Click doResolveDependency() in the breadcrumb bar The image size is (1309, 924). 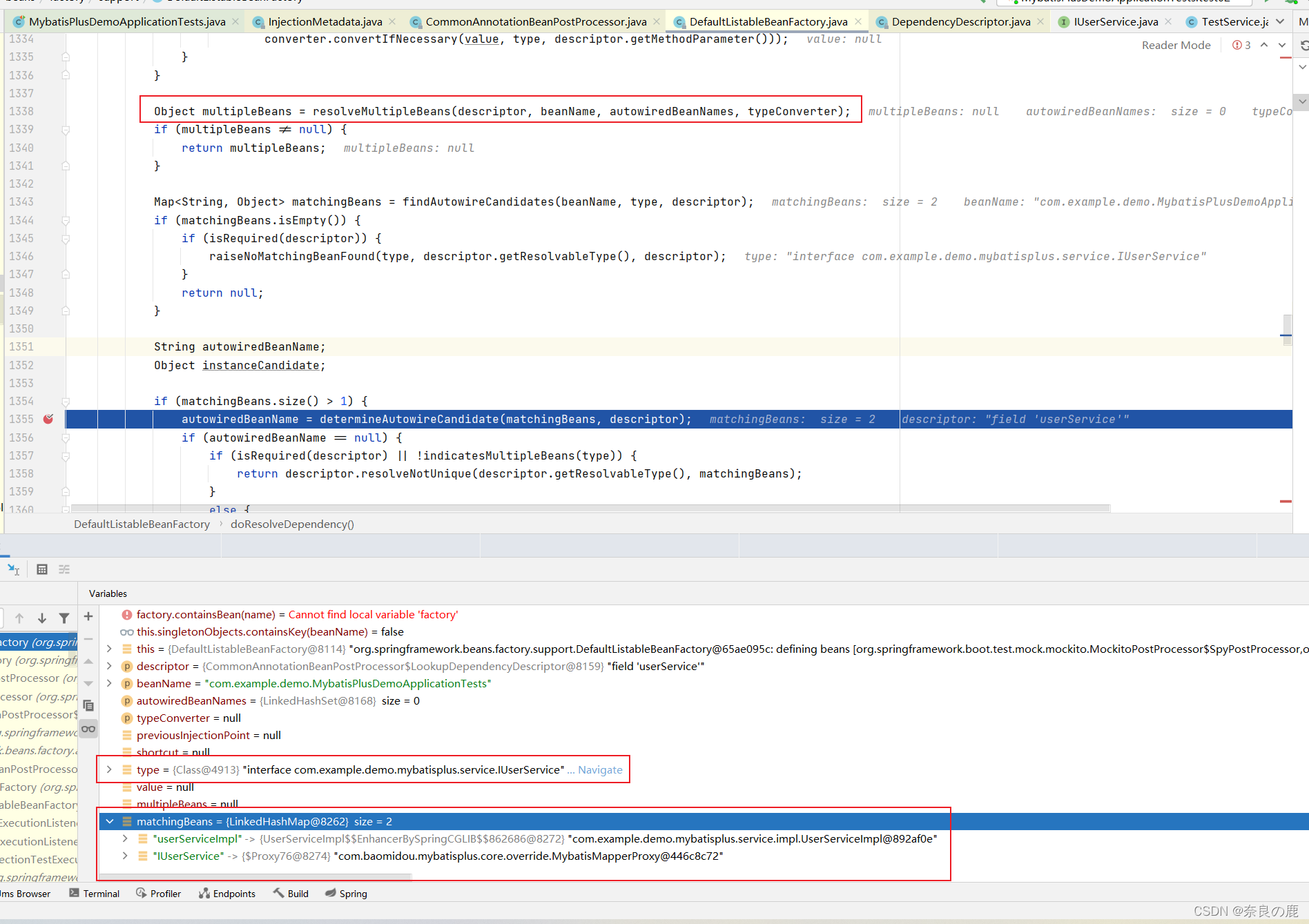pos(291,524)
